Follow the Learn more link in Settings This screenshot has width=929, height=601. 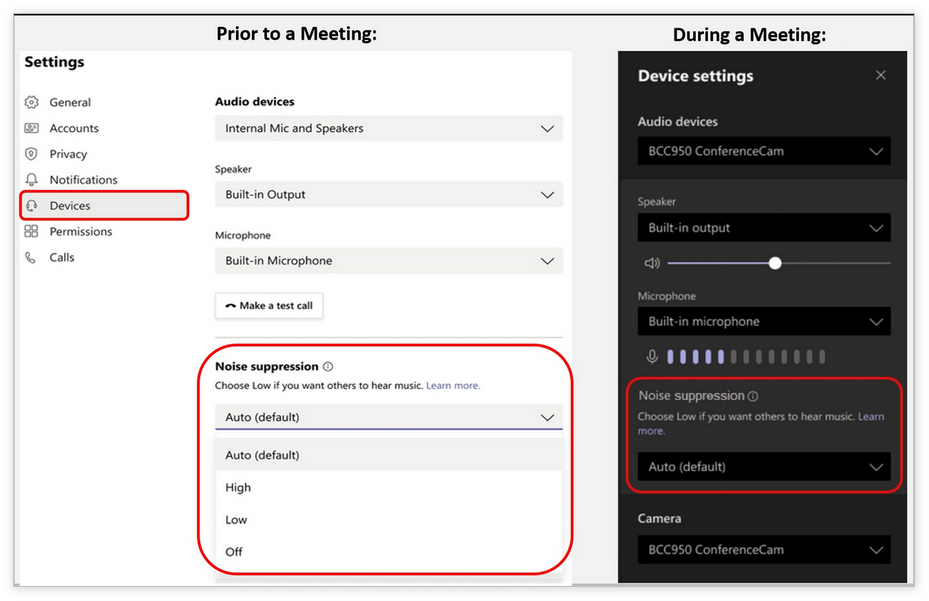(453, 386)
